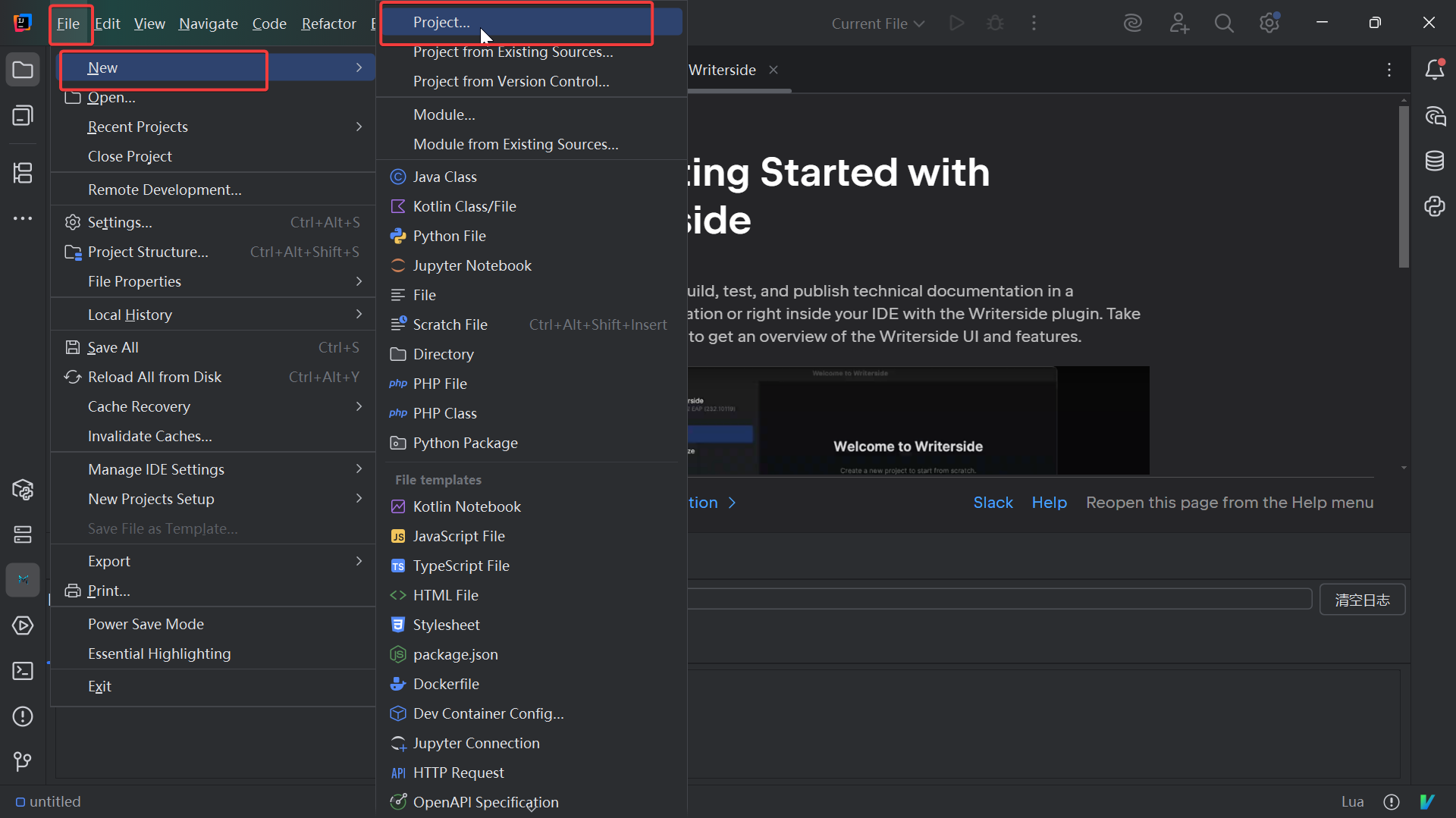
Task: Open the Terminal tool window icon
Action: tap(23, 671)
